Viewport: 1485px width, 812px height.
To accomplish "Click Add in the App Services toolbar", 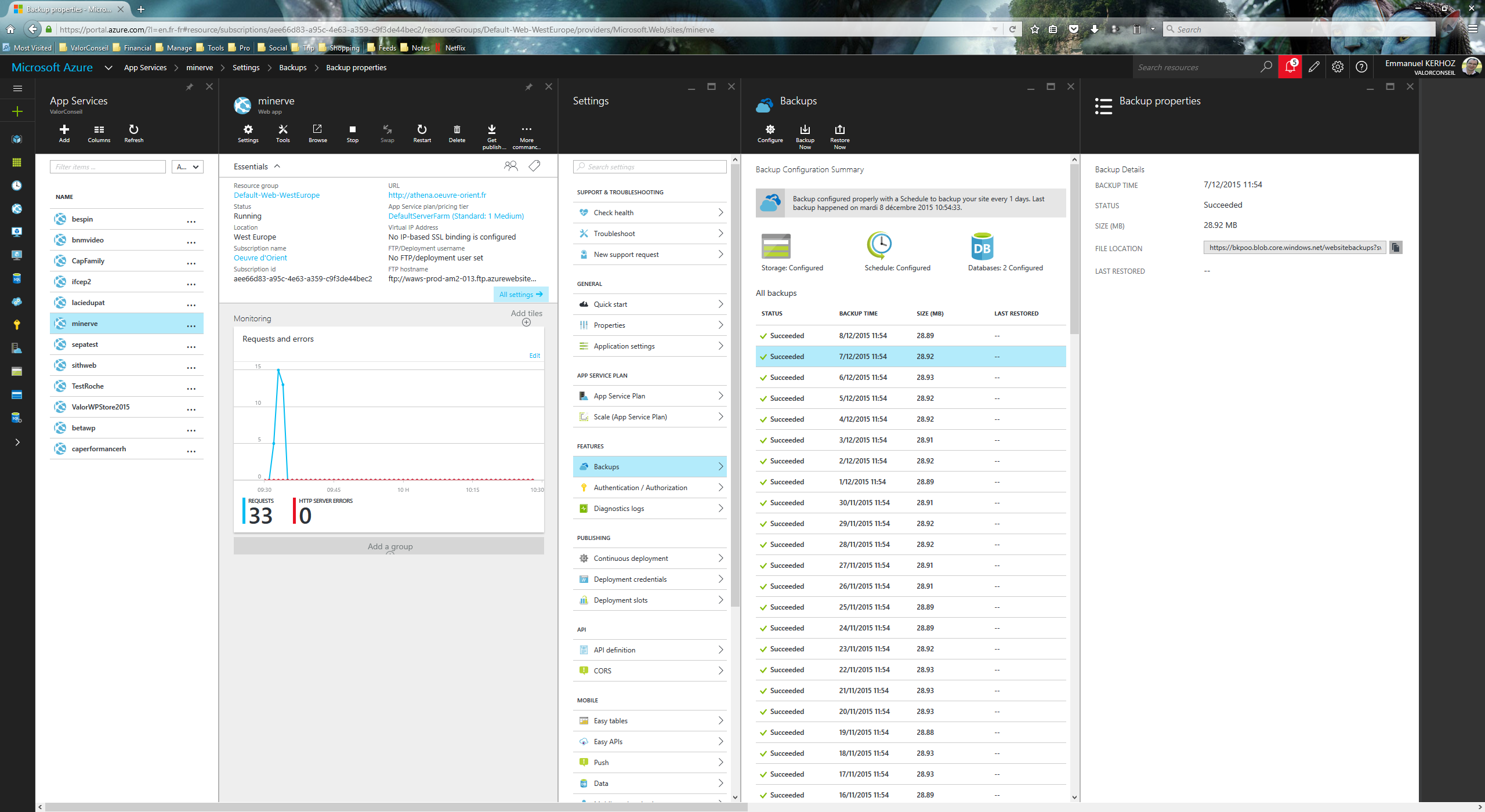I will pos(64,133).
